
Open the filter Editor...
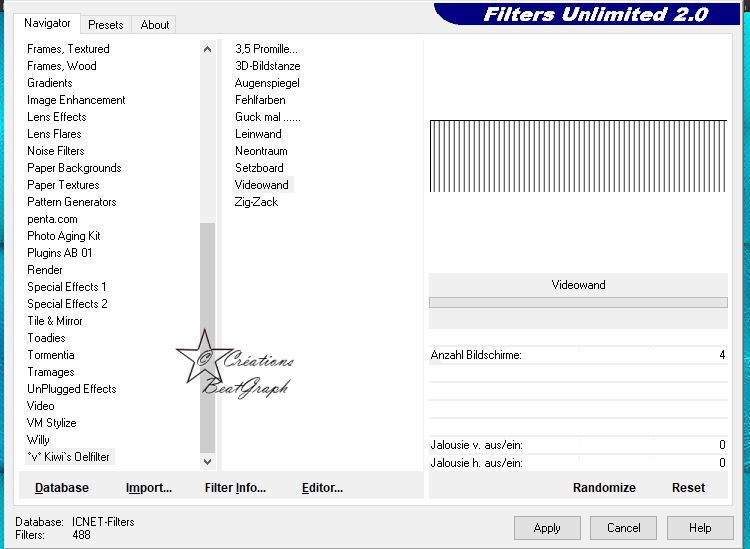pos(322,488)
